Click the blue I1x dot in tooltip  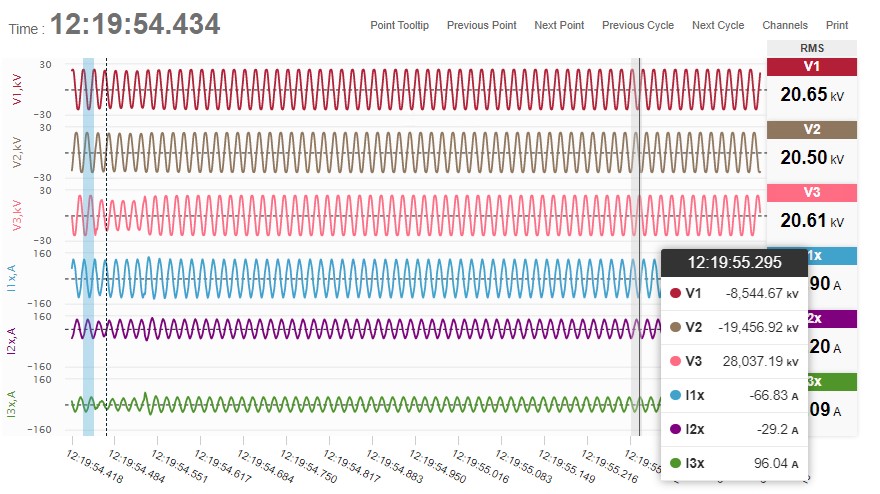pyautogui.click(x=675, y=395)
